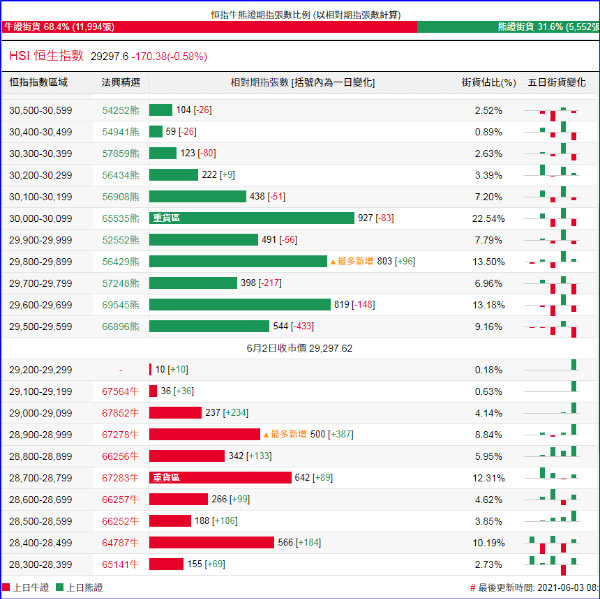Open bear warrant link 56434熊
Viewport: 600px width, 599px height.
[x=121, y=175]
